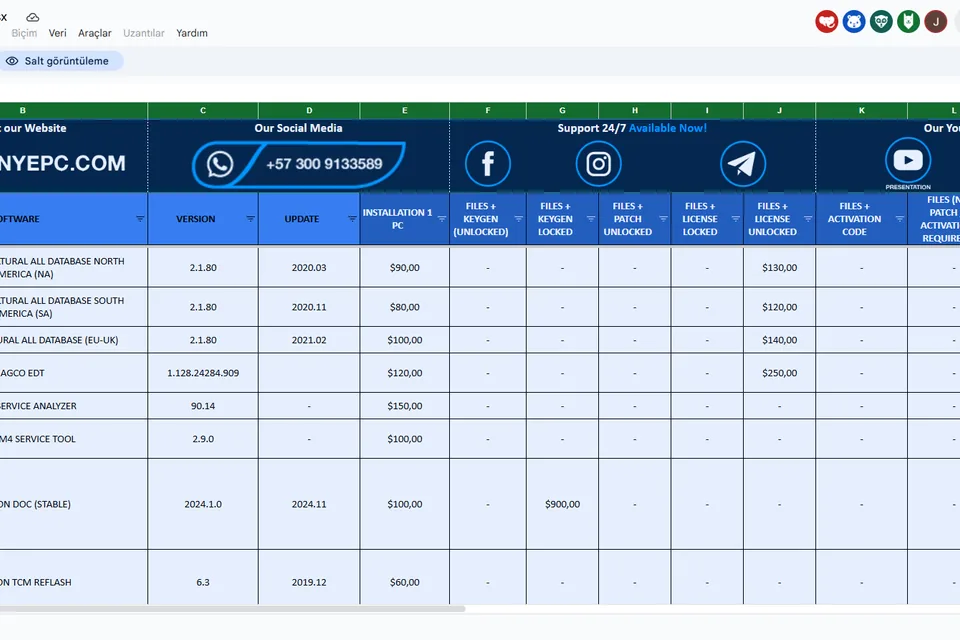This screenshot has height=640, width=960.
Task: Select column C header
Action: pos(203,111)
